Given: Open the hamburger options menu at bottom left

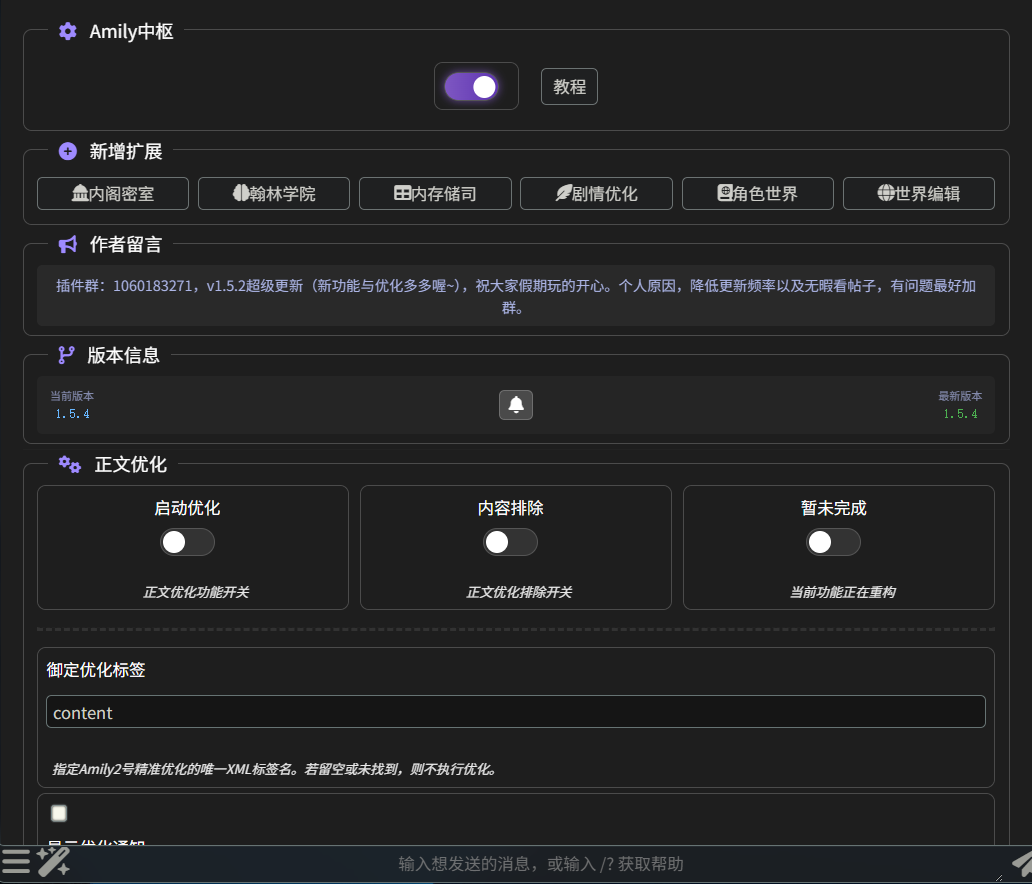Looking at the screenshot, I should (x=16, y=861).
